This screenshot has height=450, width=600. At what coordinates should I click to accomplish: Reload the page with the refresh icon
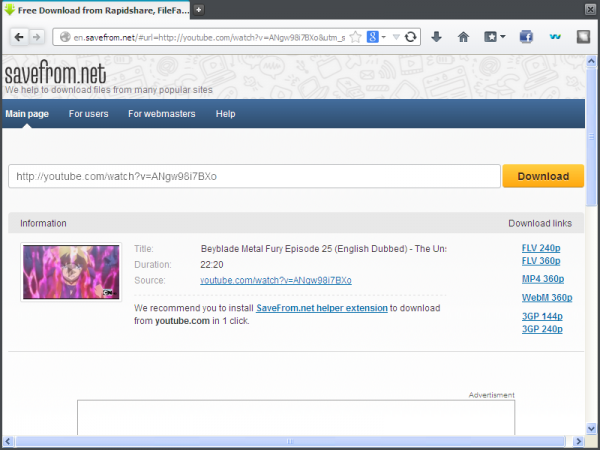click(x=411, y=37)
